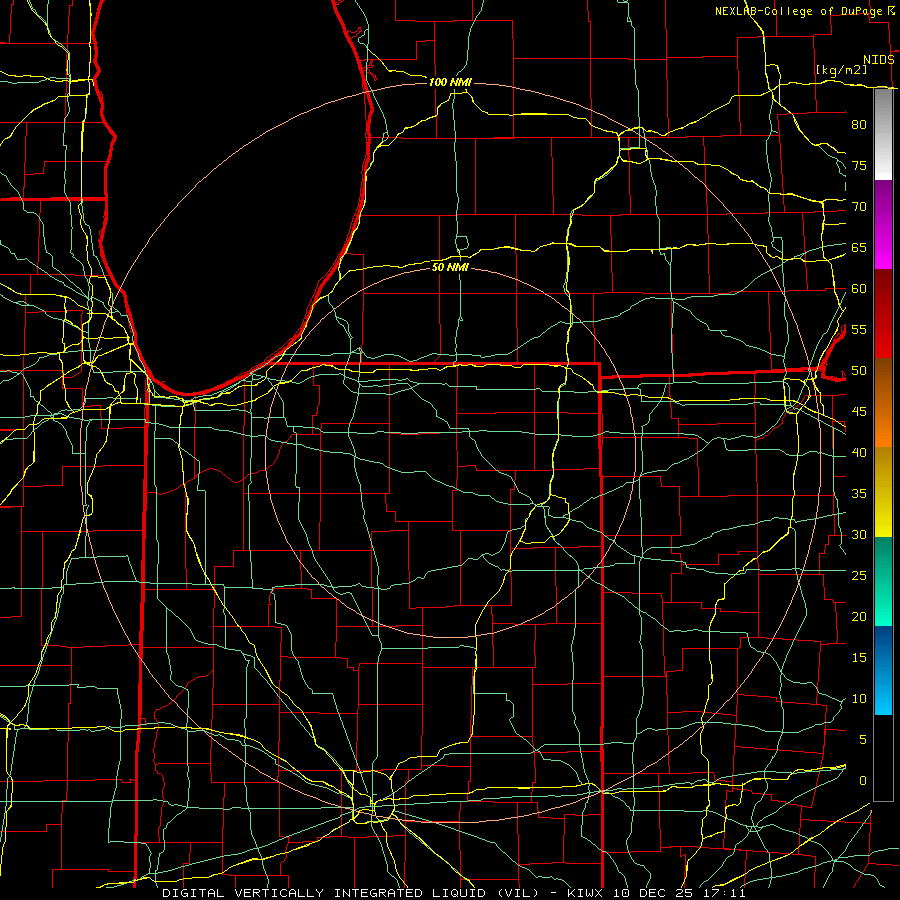Click the orange-brown band of the color scale

tap(883, 402)
